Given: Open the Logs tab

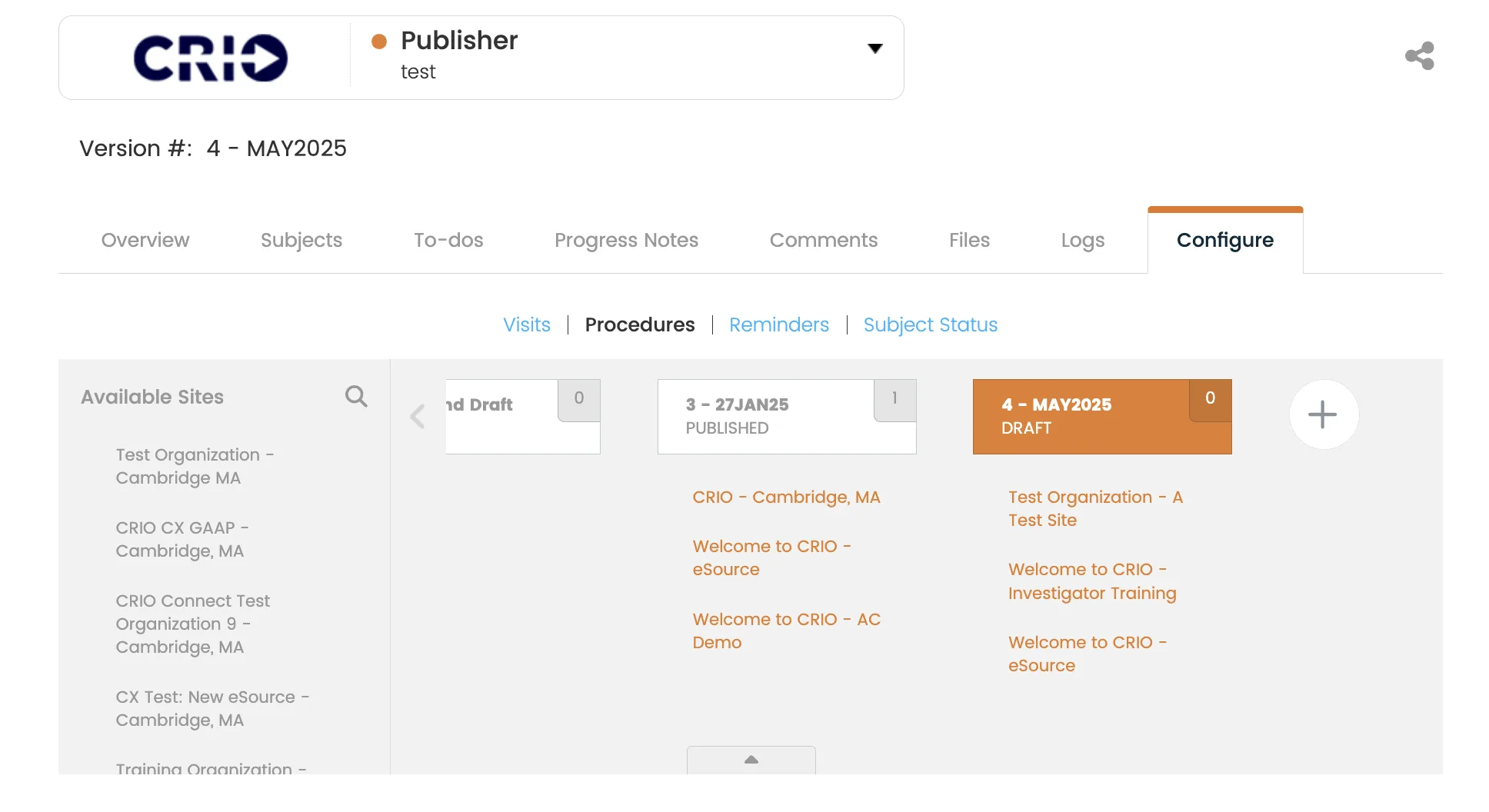Looking at the screenshot, I should (1083, 240).
